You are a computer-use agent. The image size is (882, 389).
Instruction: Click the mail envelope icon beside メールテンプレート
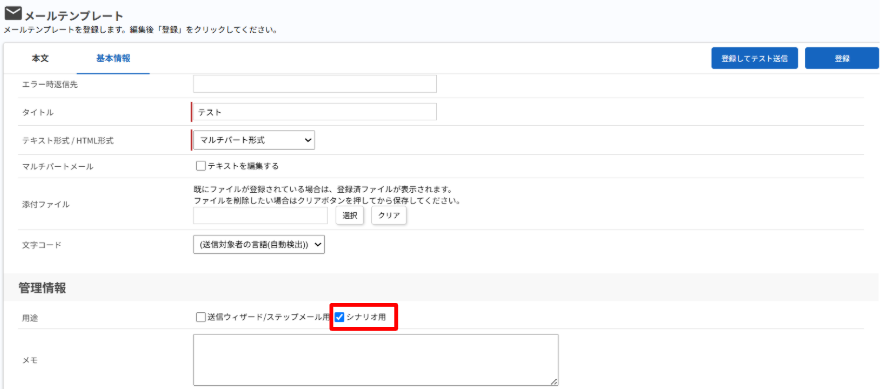[13, 13]
